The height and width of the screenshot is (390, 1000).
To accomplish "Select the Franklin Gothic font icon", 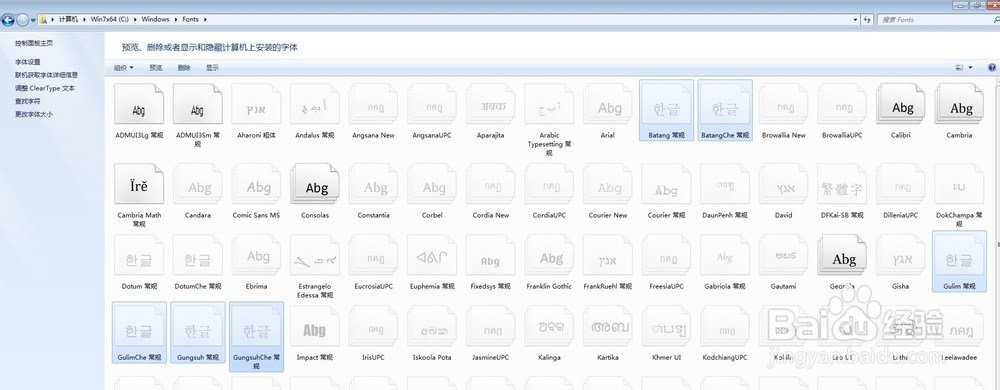I will (550, 256).
